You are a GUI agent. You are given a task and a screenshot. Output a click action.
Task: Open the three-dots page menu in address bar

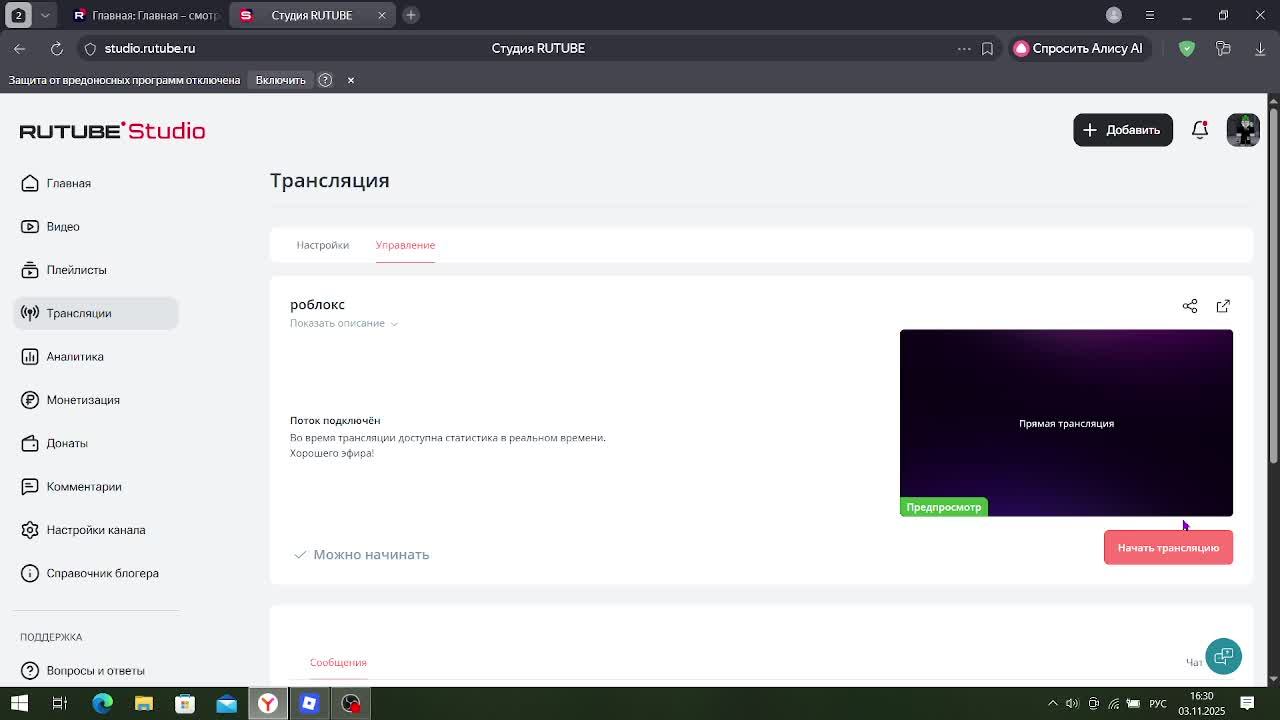(x=964, y=48)
